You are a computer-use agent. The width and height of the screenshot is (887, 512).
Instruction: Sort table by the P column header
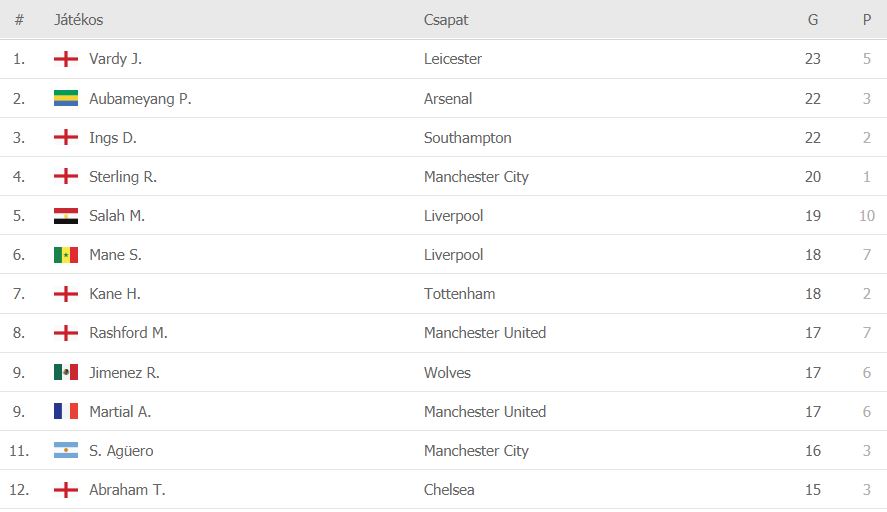click(866, 20)
